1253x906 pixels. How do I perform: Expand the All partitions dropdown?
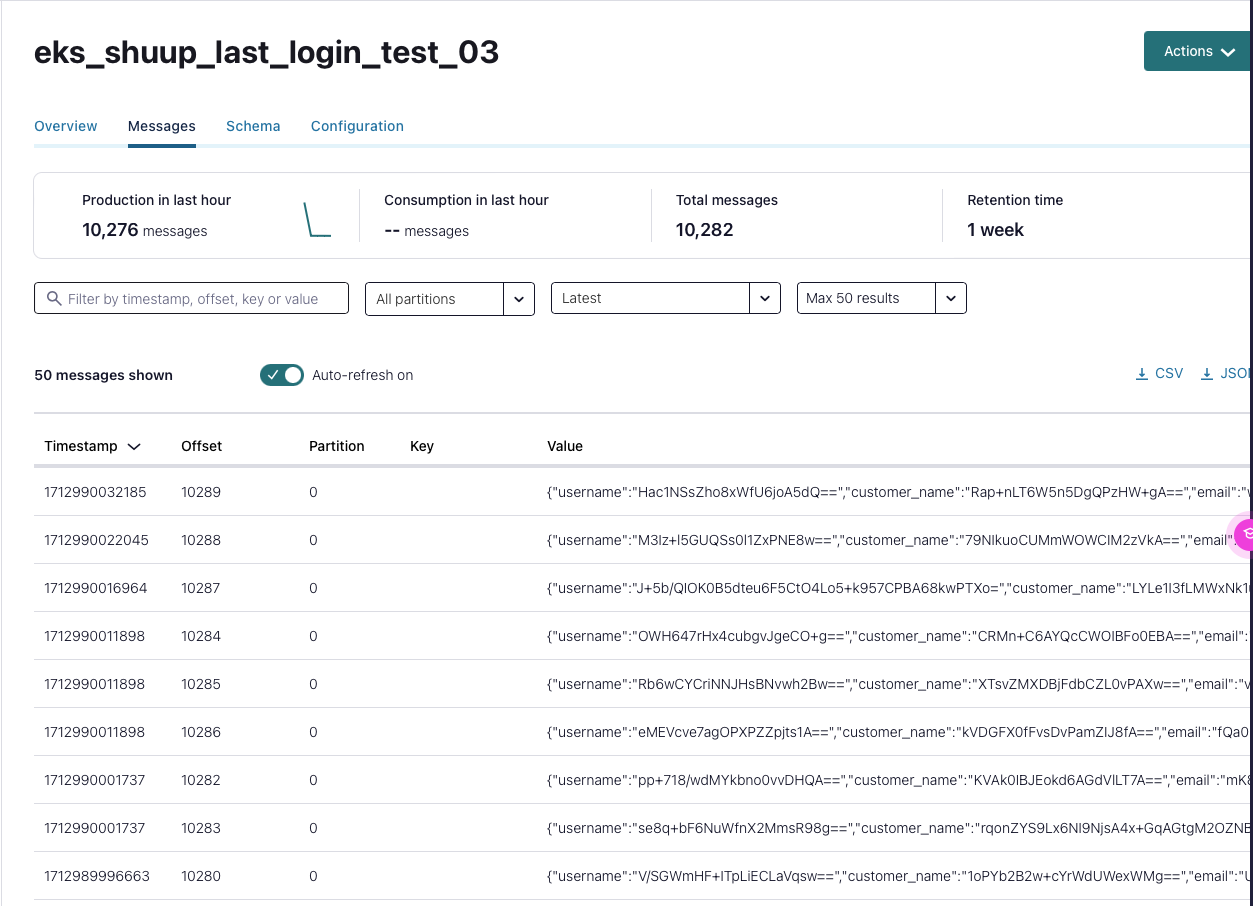tap(450, 298)
